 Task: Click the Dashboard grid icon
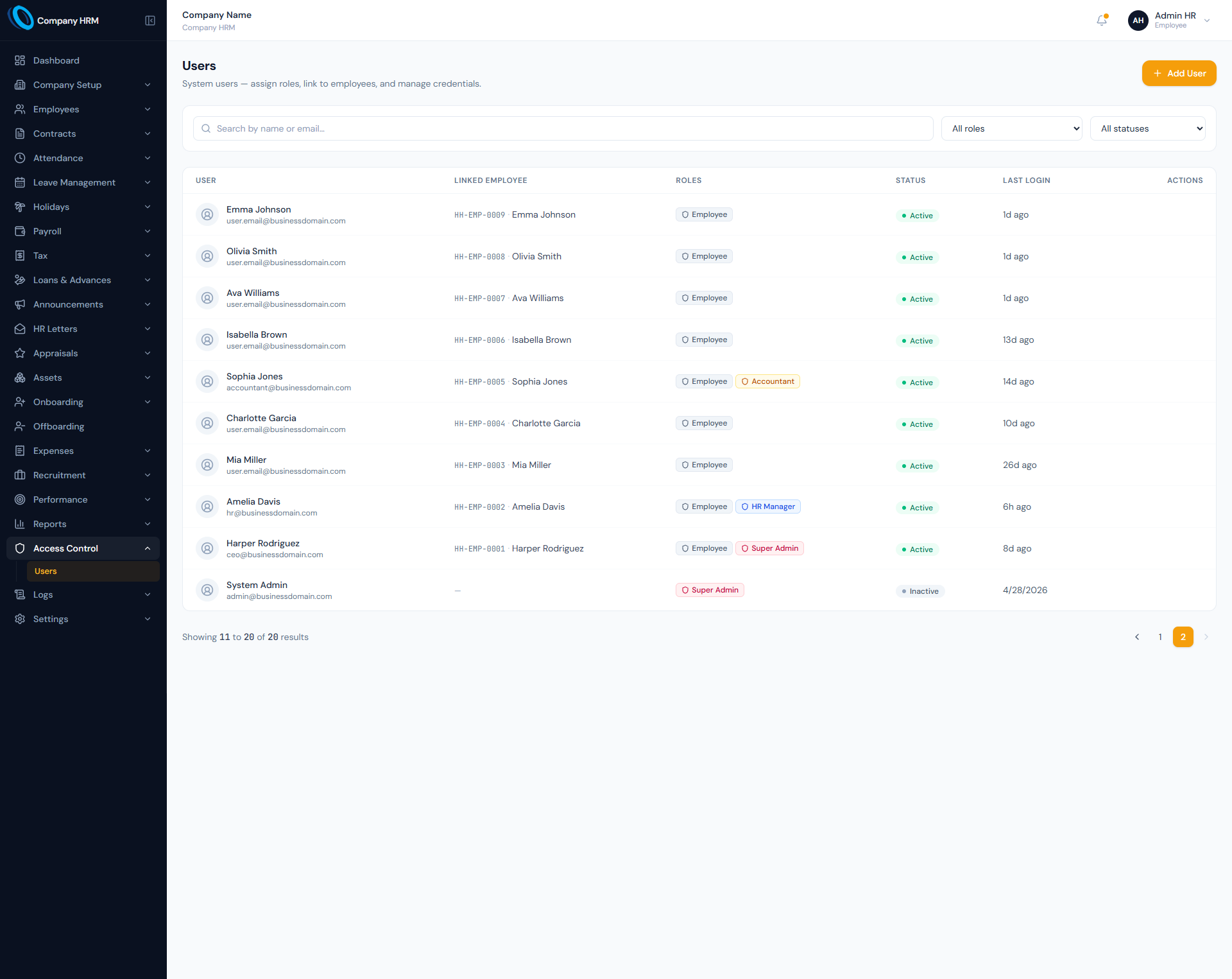(x=20, y=60)
